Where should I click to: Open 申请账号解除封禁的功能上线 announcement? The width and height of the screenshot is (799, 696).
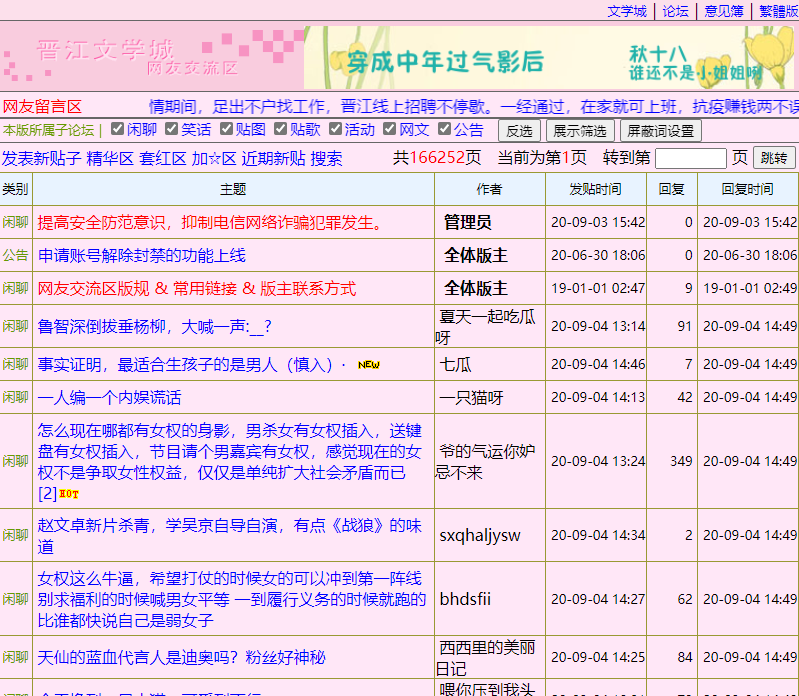(x=141, y=255)
